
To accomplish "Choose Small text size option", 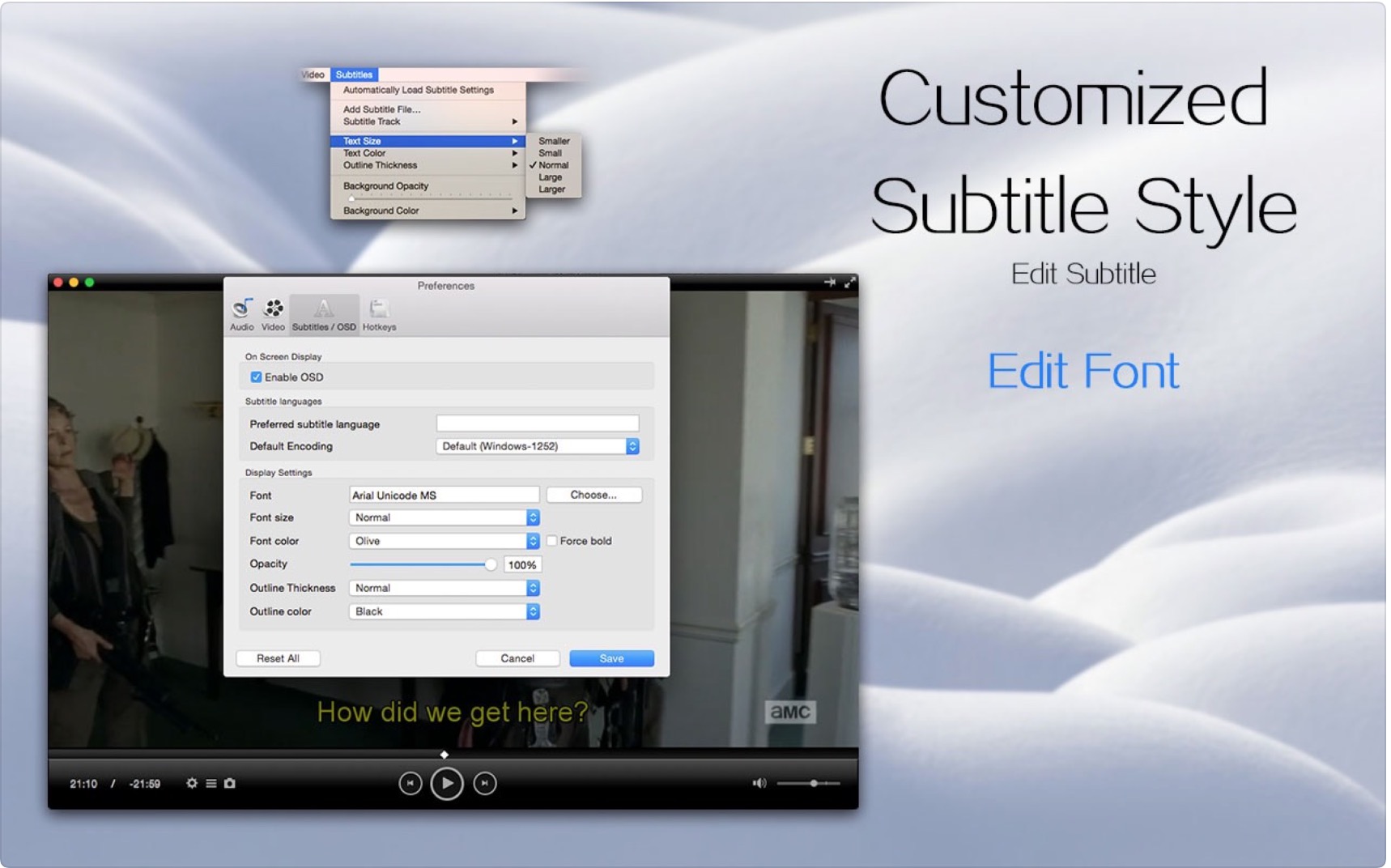I will tap(554, 153).
